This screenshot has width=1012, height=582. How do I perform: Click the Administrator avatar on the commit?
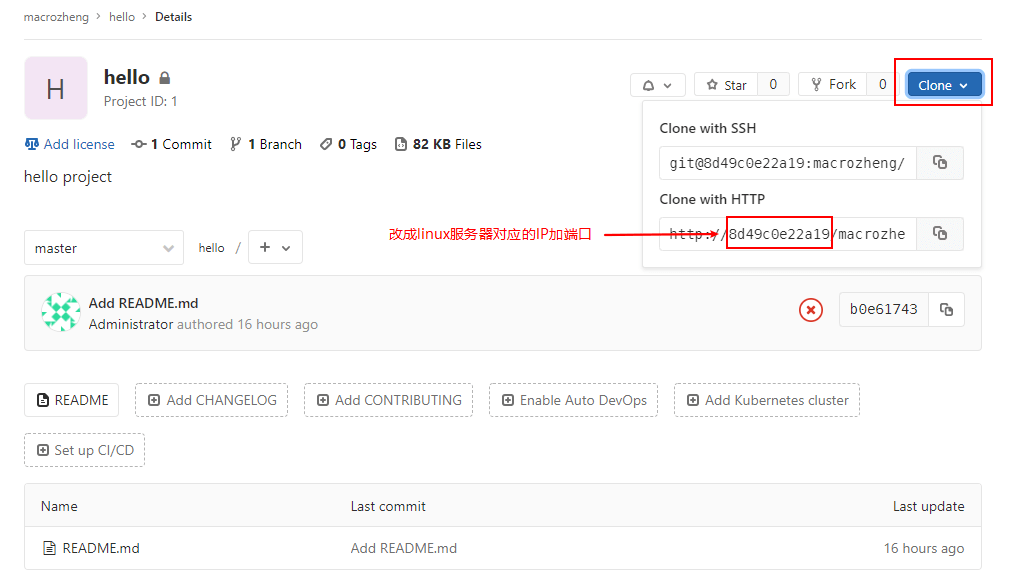click(61, 312)
